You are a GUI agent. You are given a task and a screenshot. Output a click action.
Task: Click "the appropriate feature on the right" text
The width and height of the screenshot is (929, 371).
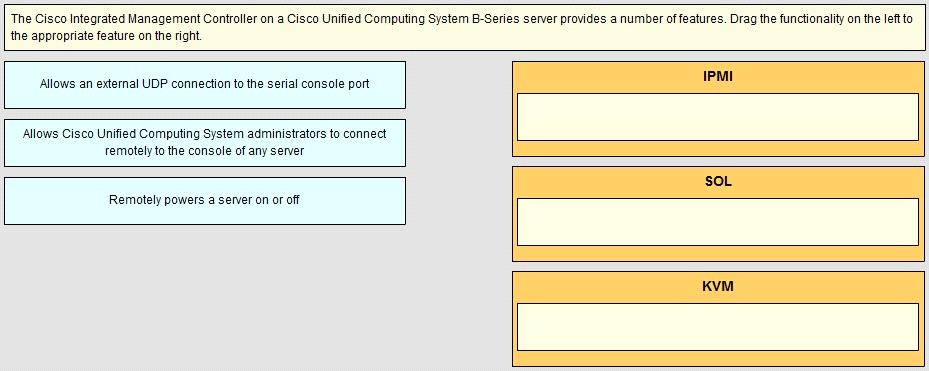pyautogui.click(x=107, y=36)
